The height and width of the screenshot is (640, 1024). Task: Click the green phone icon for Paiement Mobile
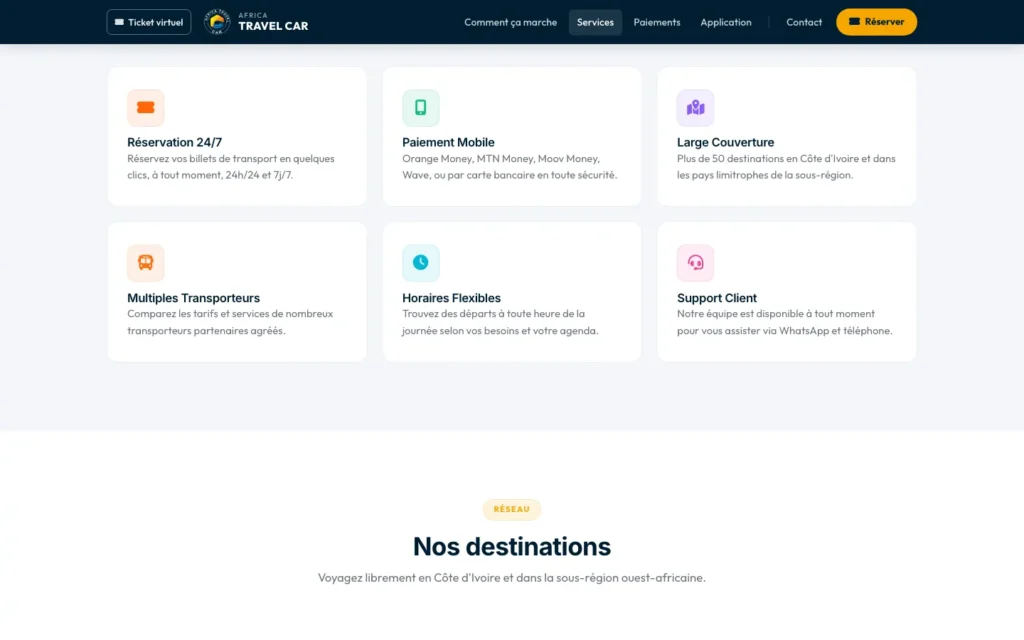pyautogui.click(x=421, y=108)
